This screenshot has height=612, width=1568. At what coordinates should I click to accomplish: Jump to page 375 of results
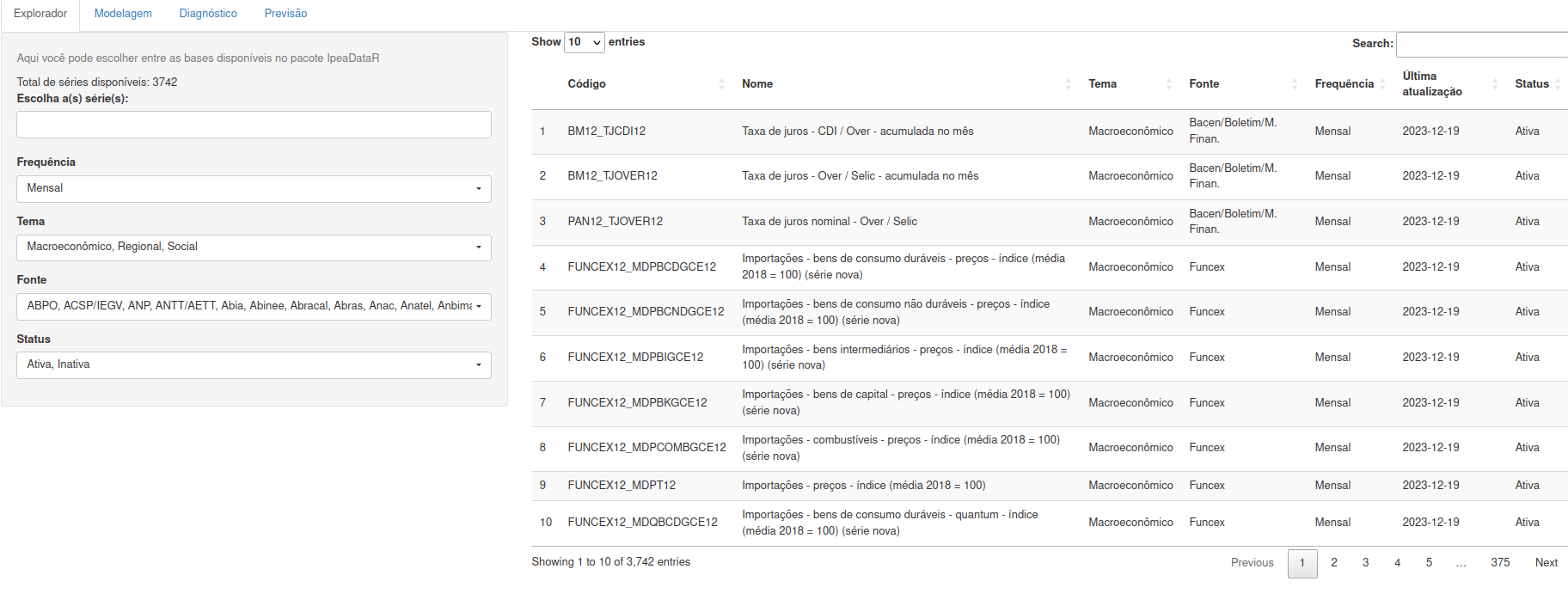pyautogui.click(x=1500, y=563)
